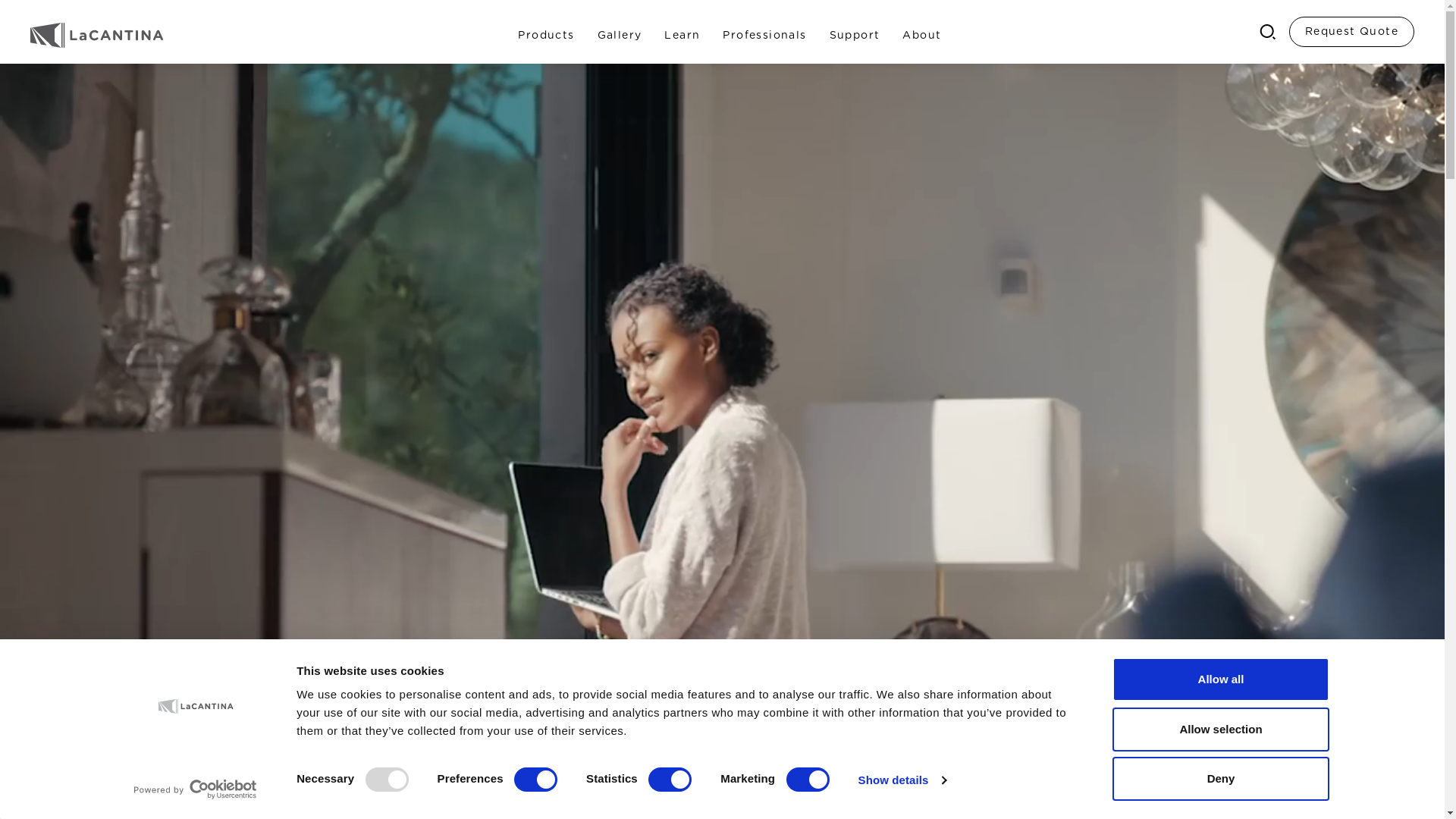Open the Learn menu item
The height and width of the screenshot is (819, 1456).
(682, 36)
